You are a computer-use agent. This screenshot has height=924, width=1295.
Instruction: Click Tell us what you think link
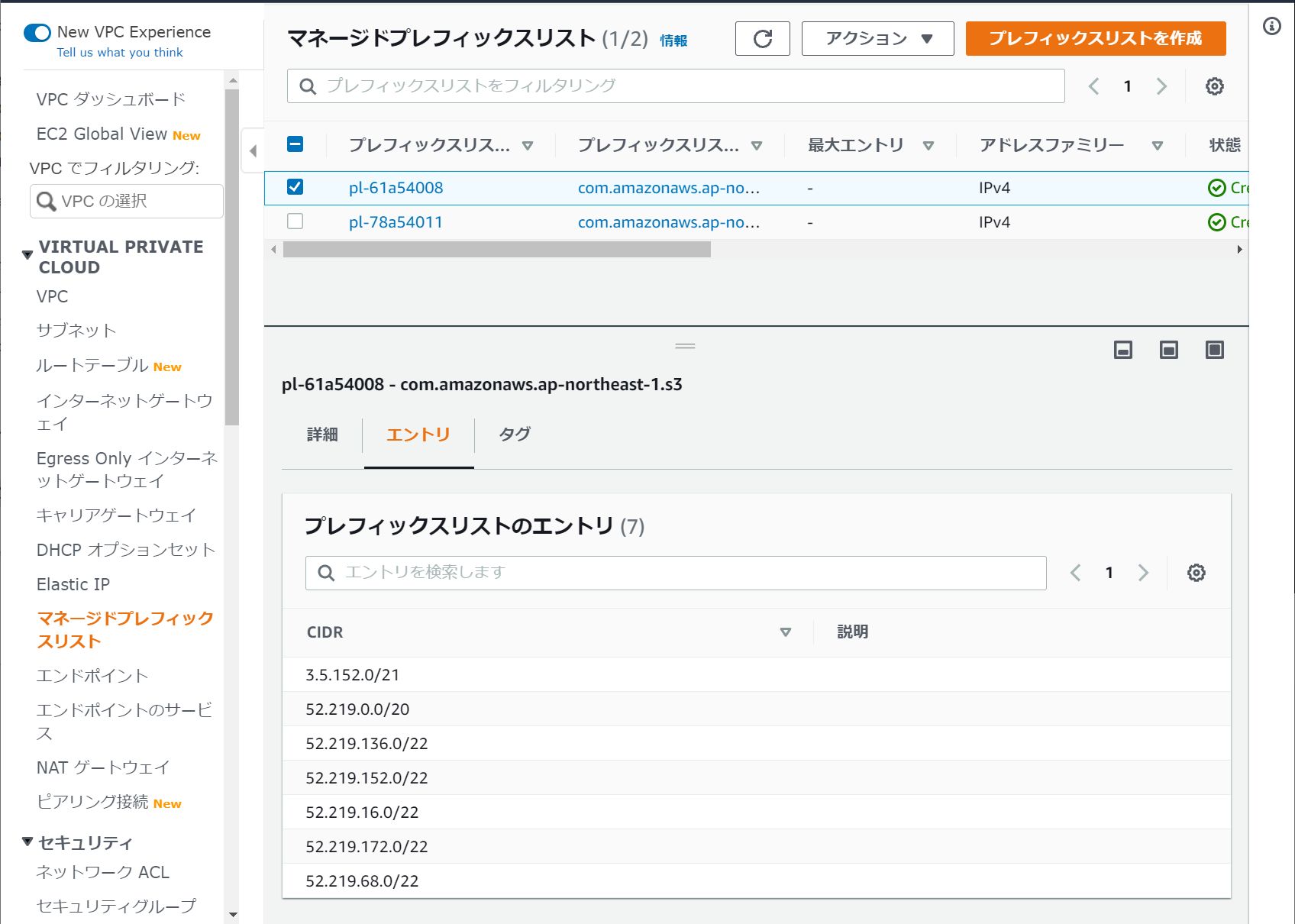(120, 53)
